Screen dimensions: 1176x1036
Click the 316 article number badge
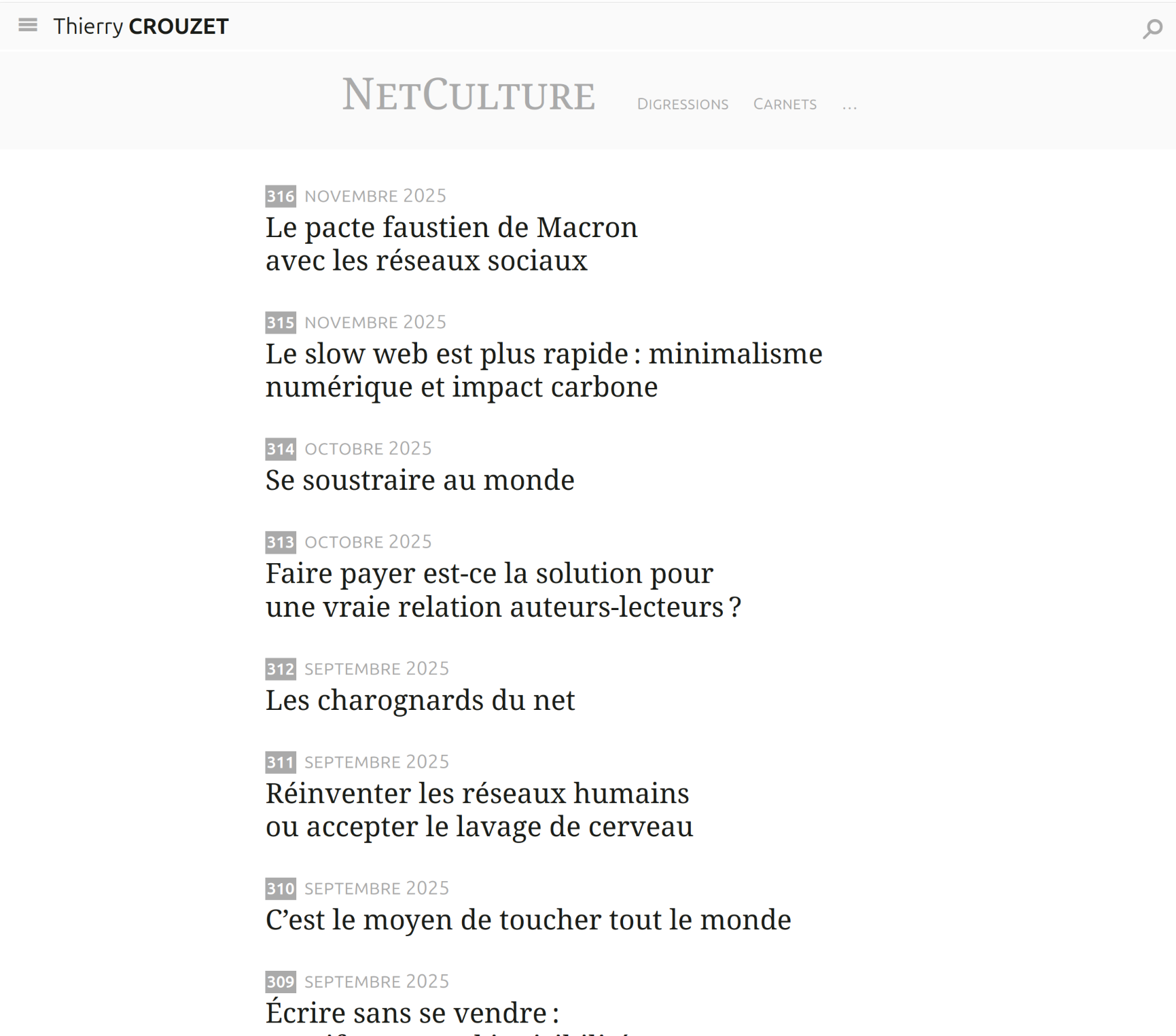(x=280, y=196)
